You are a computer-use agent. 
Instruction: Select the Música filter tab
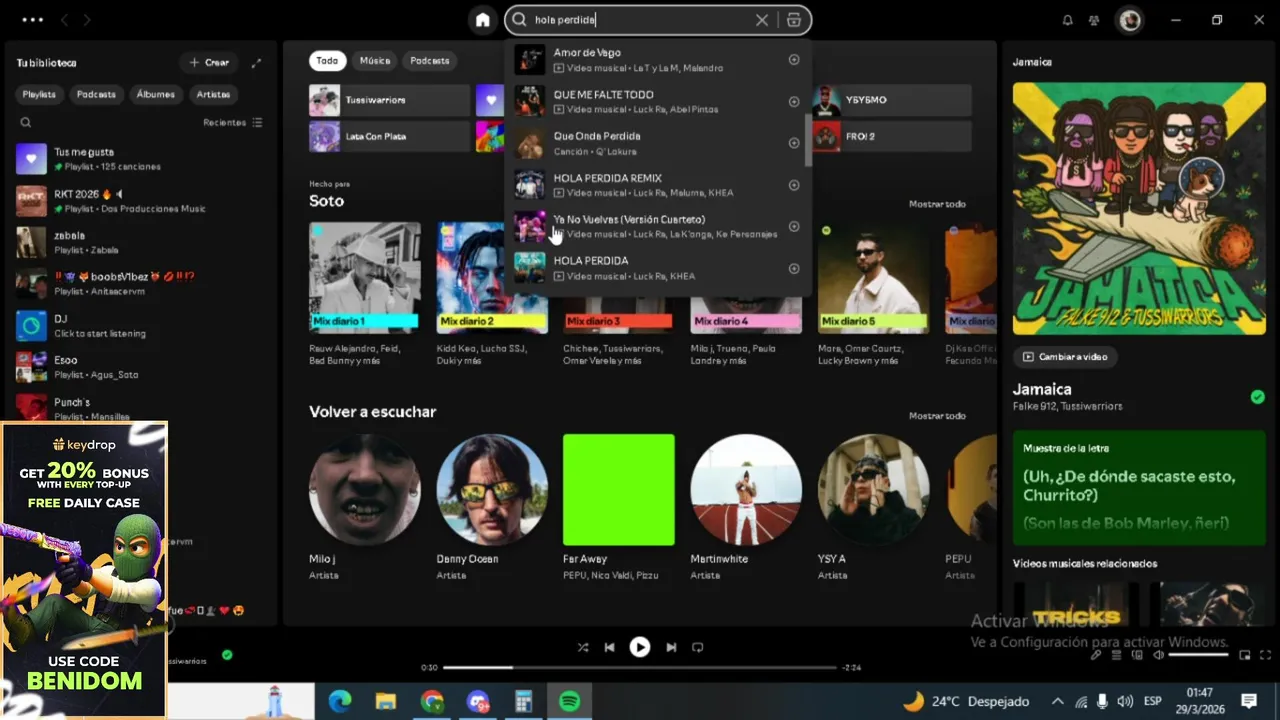tap(375, 61)
